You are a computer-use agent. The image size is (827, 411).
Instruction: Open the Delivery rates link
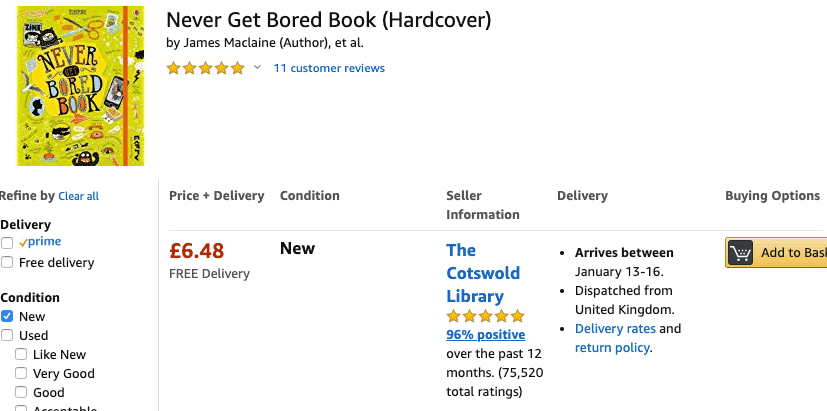click(616, 329)
